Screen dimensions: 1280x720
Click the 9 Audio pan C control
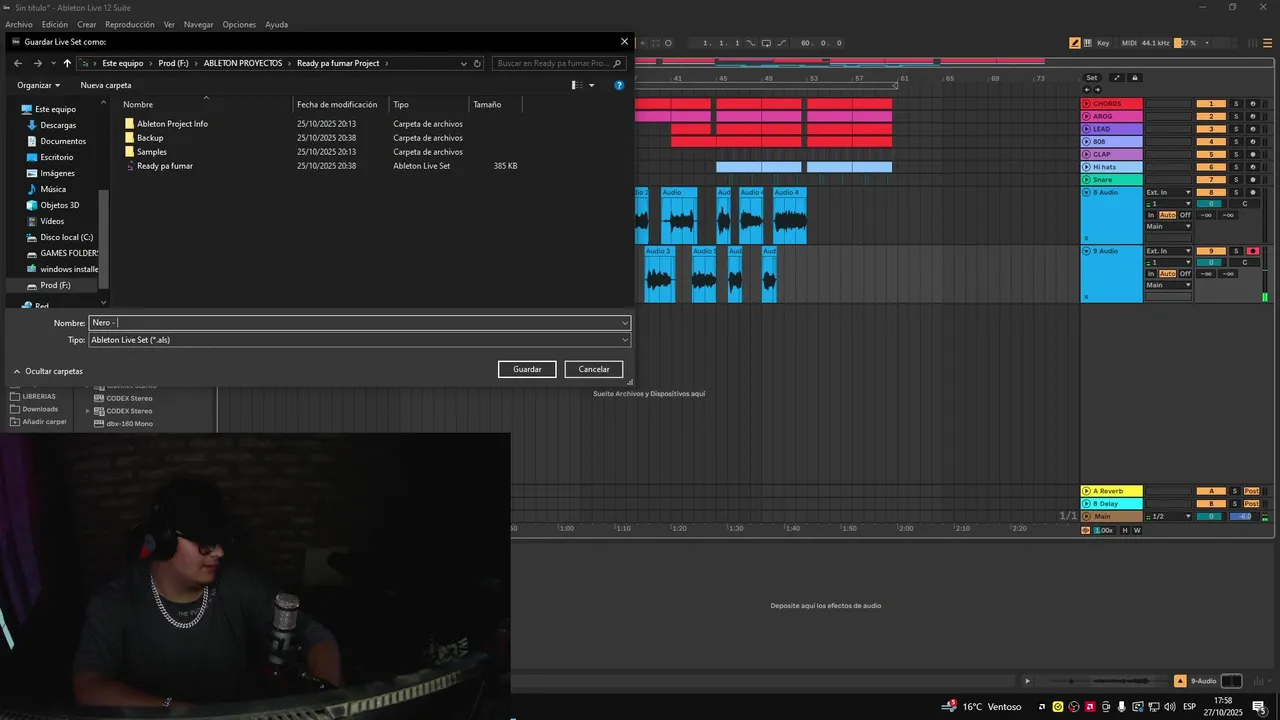point(1245,262)
